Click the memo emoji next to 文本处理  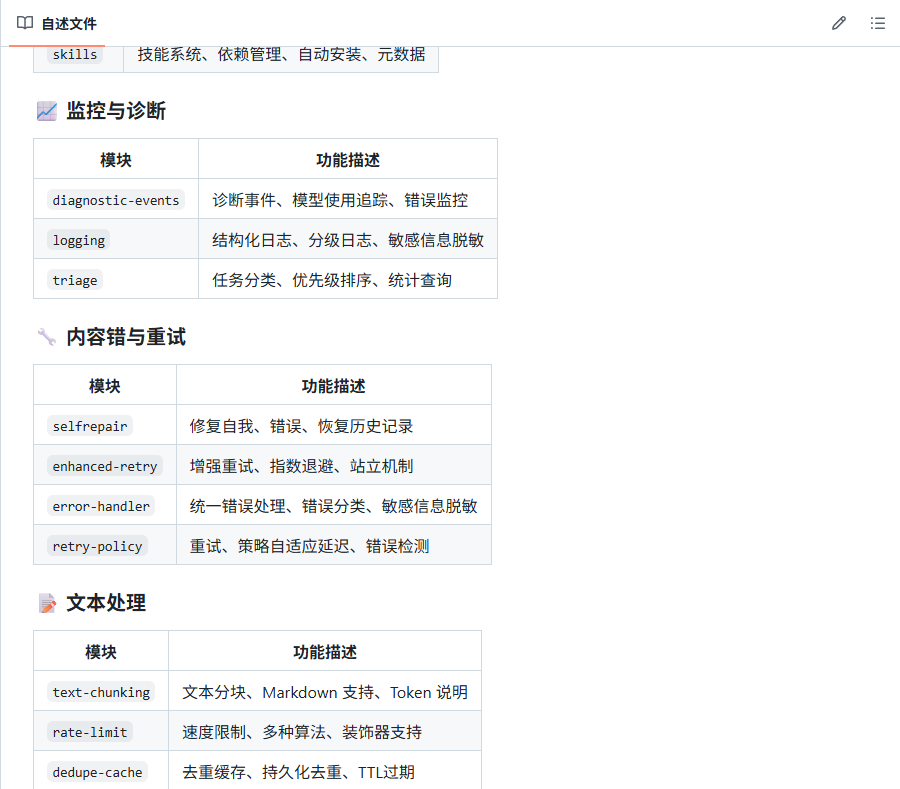(46, 603)
